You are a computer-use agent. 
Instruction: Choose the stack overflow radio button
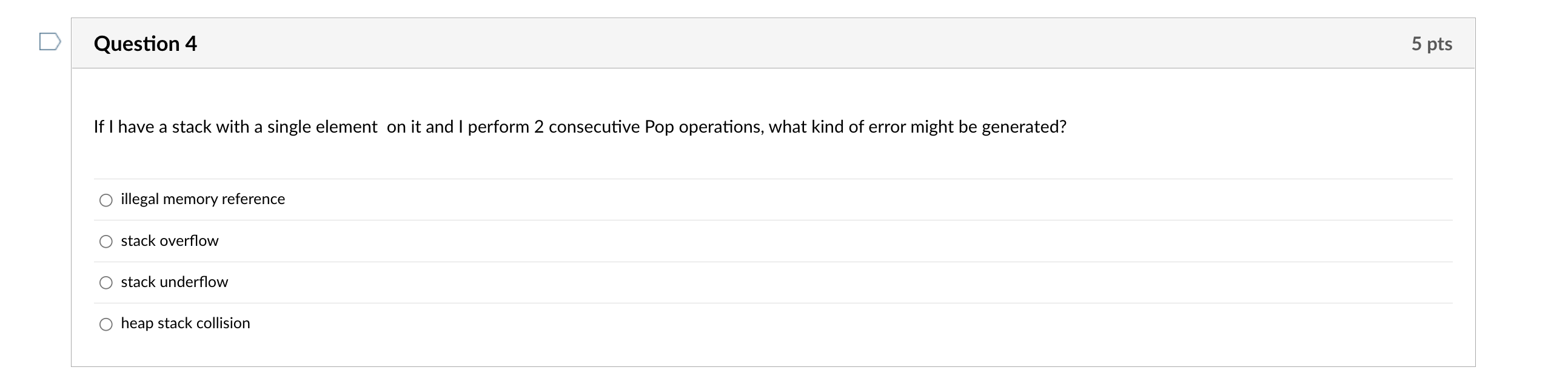[x=106, y=242]
